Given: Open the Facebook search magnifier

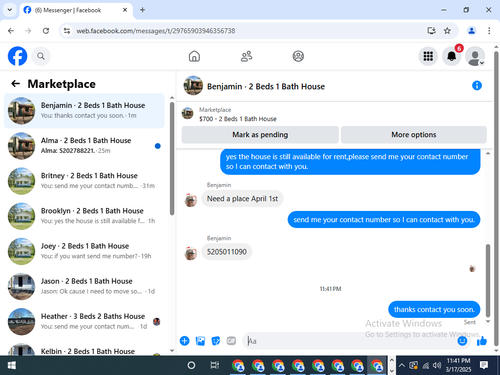Looking at the screenshot, I should click(41, 56).
